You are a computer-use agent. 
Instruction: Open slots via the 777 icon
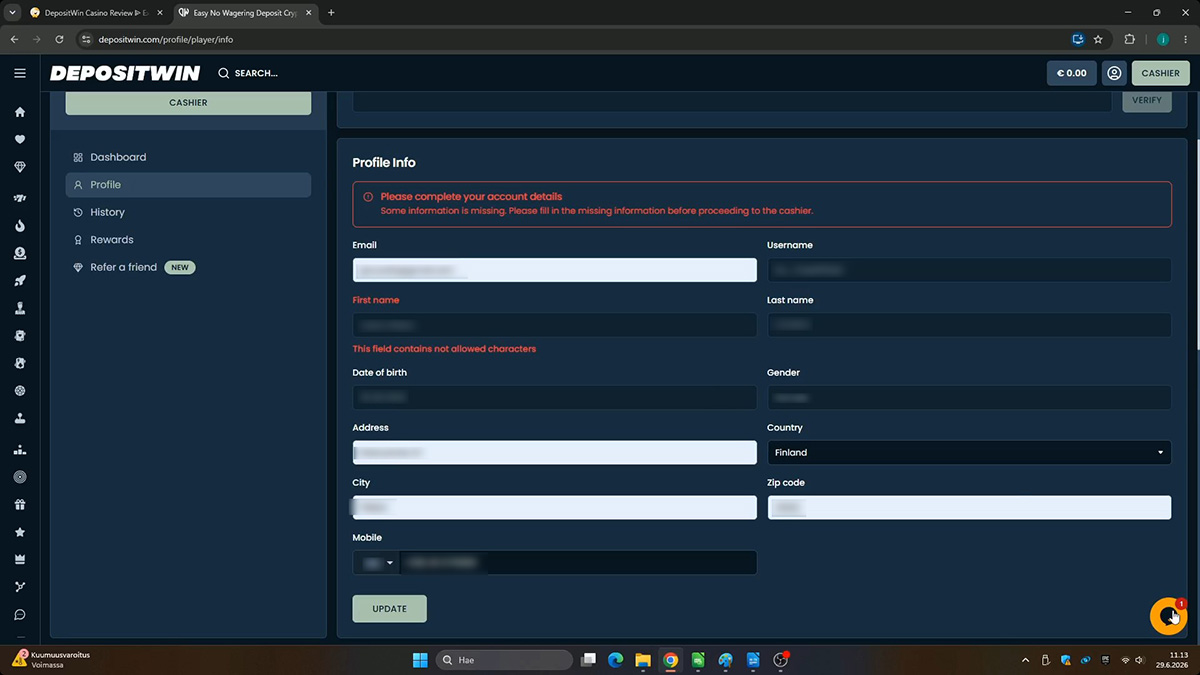(x=20, y=199)
